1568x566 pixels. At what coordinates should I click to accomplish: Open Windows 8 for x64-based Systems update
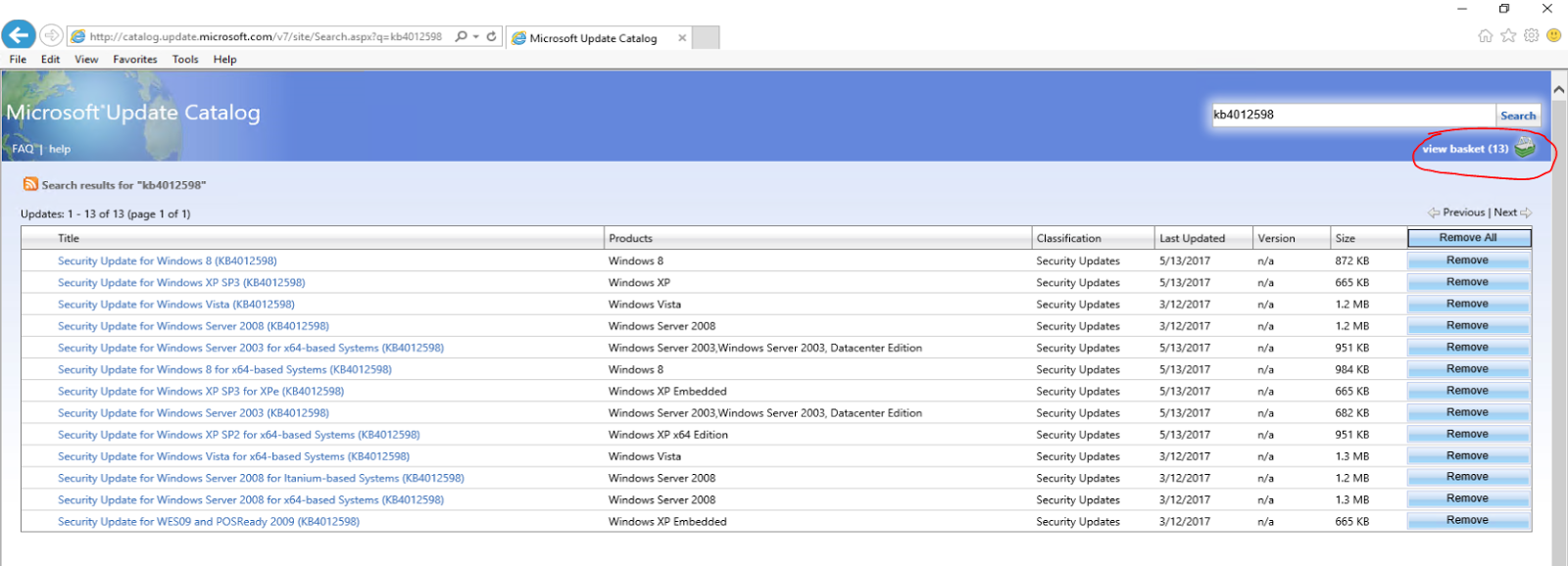coord(224,369)
